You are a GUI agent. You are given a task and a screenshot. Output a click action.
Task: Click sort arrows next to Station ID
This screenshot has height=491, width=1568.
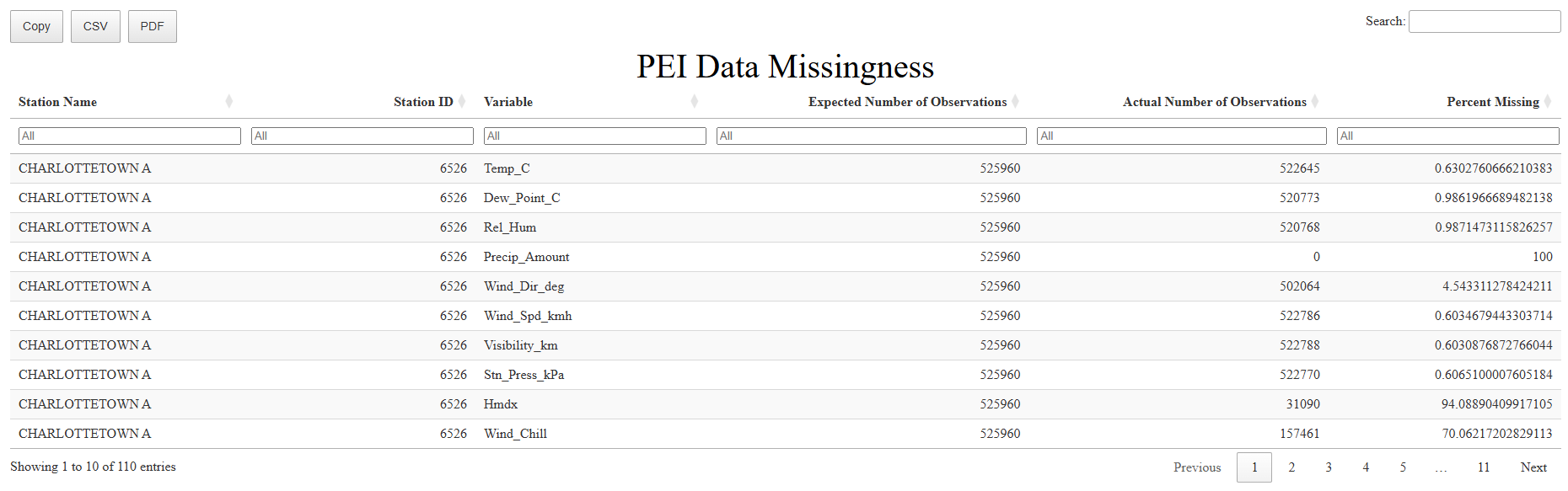[x=462, y=102]
